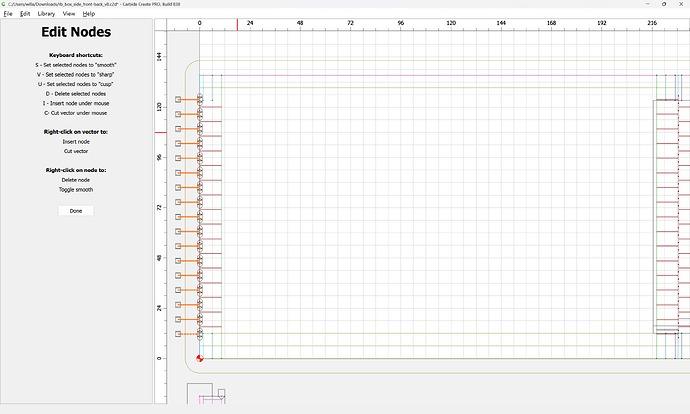
Task: Click the 216 mark on the top ruler
Action: click(652, 22)
